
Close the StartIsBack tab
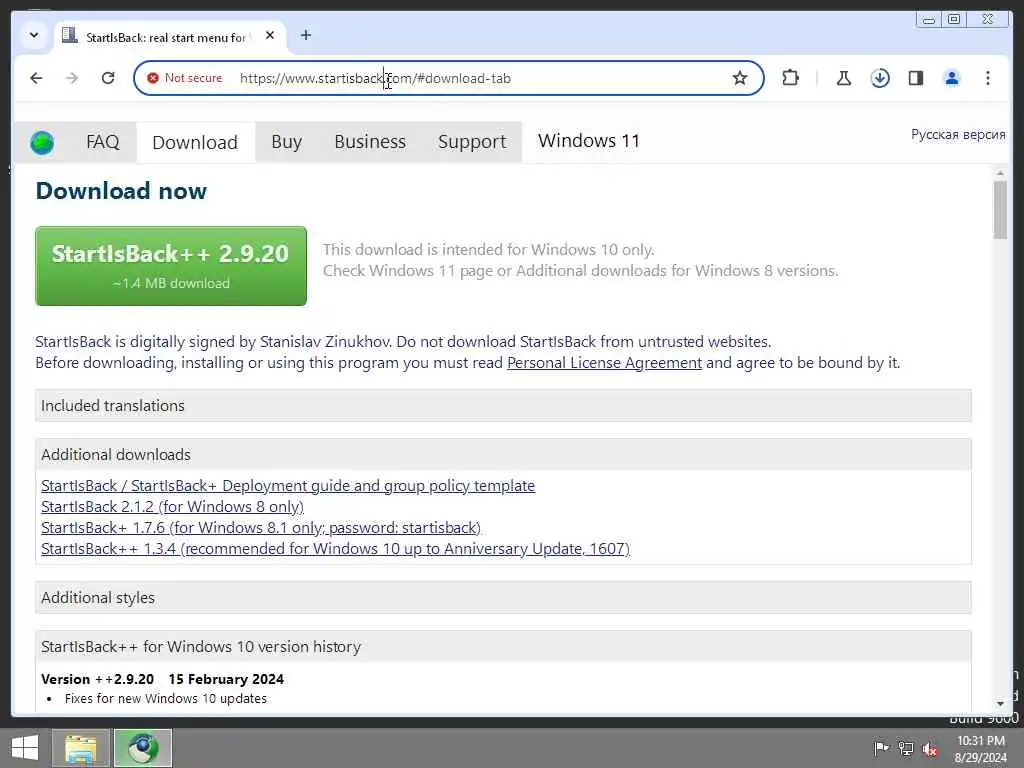[270, 35]
